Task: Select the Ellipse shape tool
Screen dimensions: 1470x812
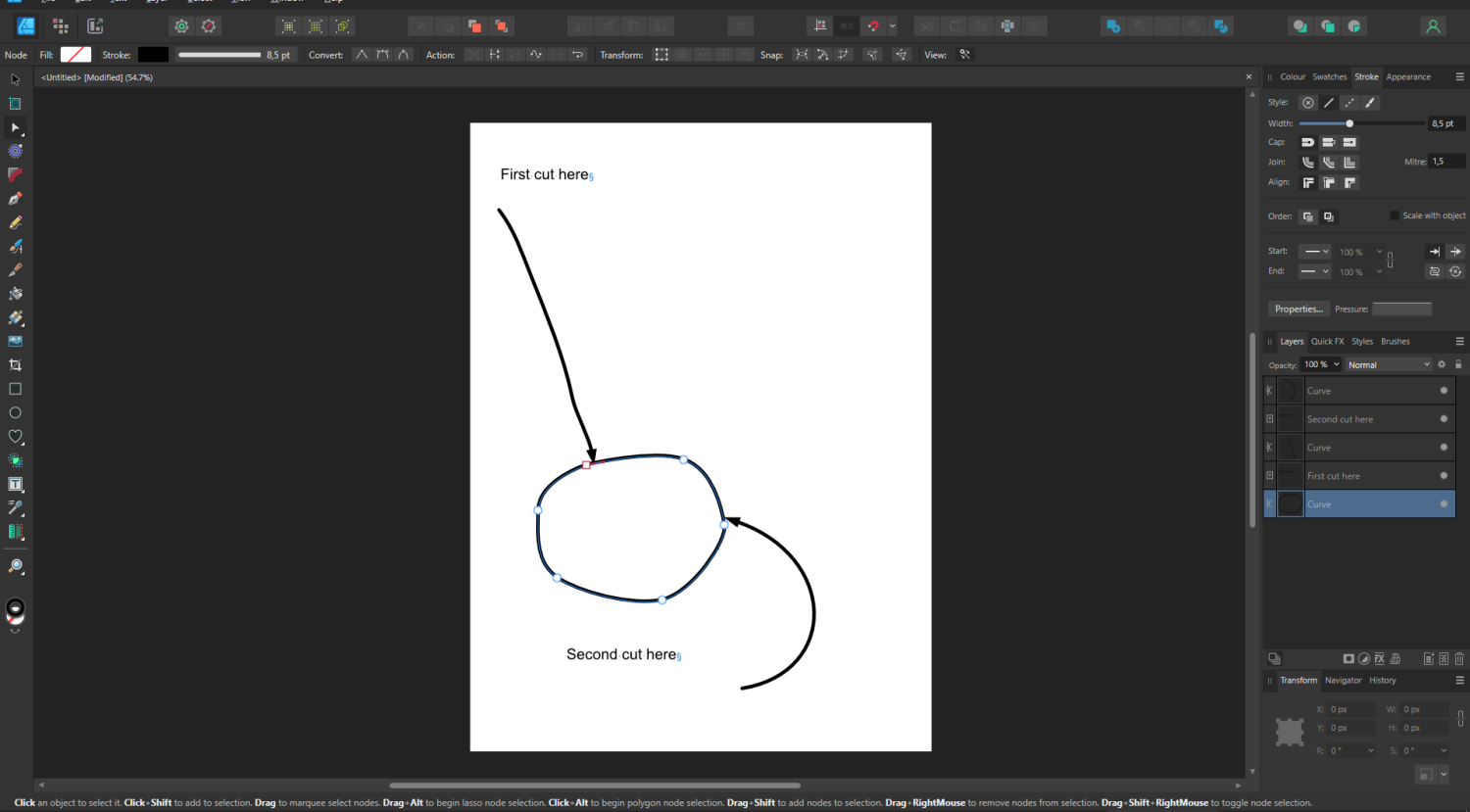Action: [x=15, y=412]
